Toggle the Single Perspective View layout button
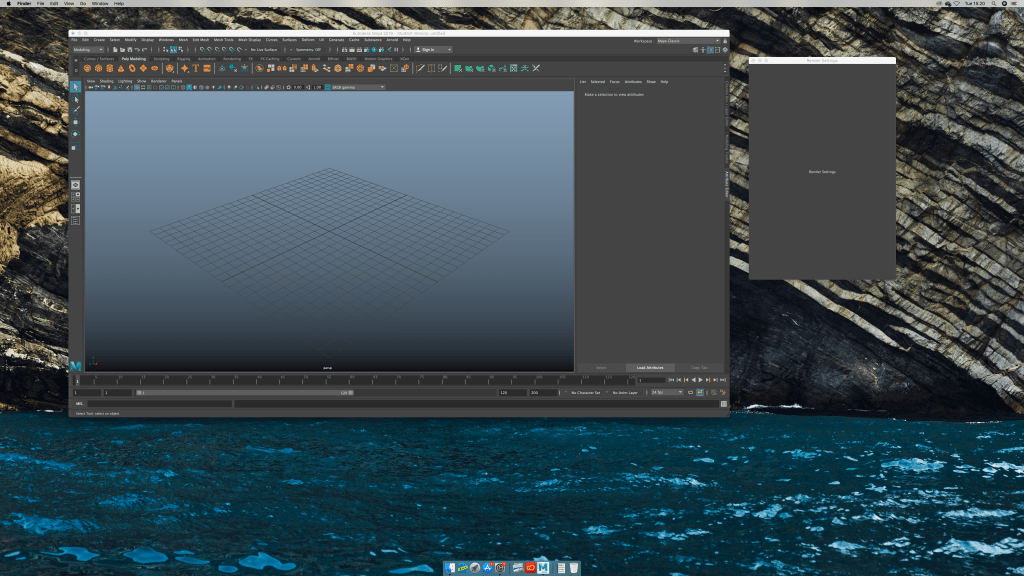 click(x=75, y=185)
